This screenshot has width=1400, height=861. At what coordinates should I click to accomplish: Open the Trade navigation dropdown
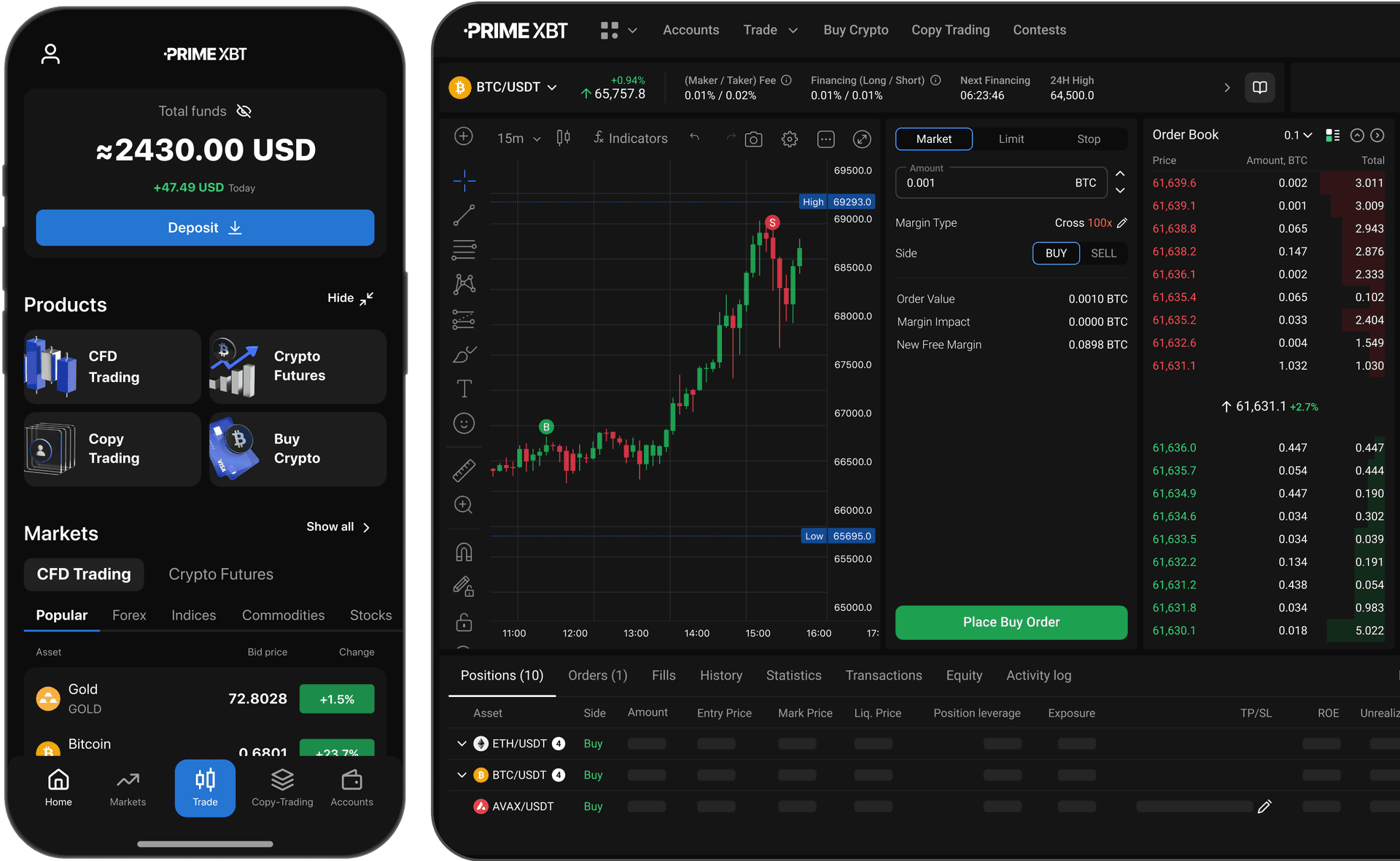(770, 30)
